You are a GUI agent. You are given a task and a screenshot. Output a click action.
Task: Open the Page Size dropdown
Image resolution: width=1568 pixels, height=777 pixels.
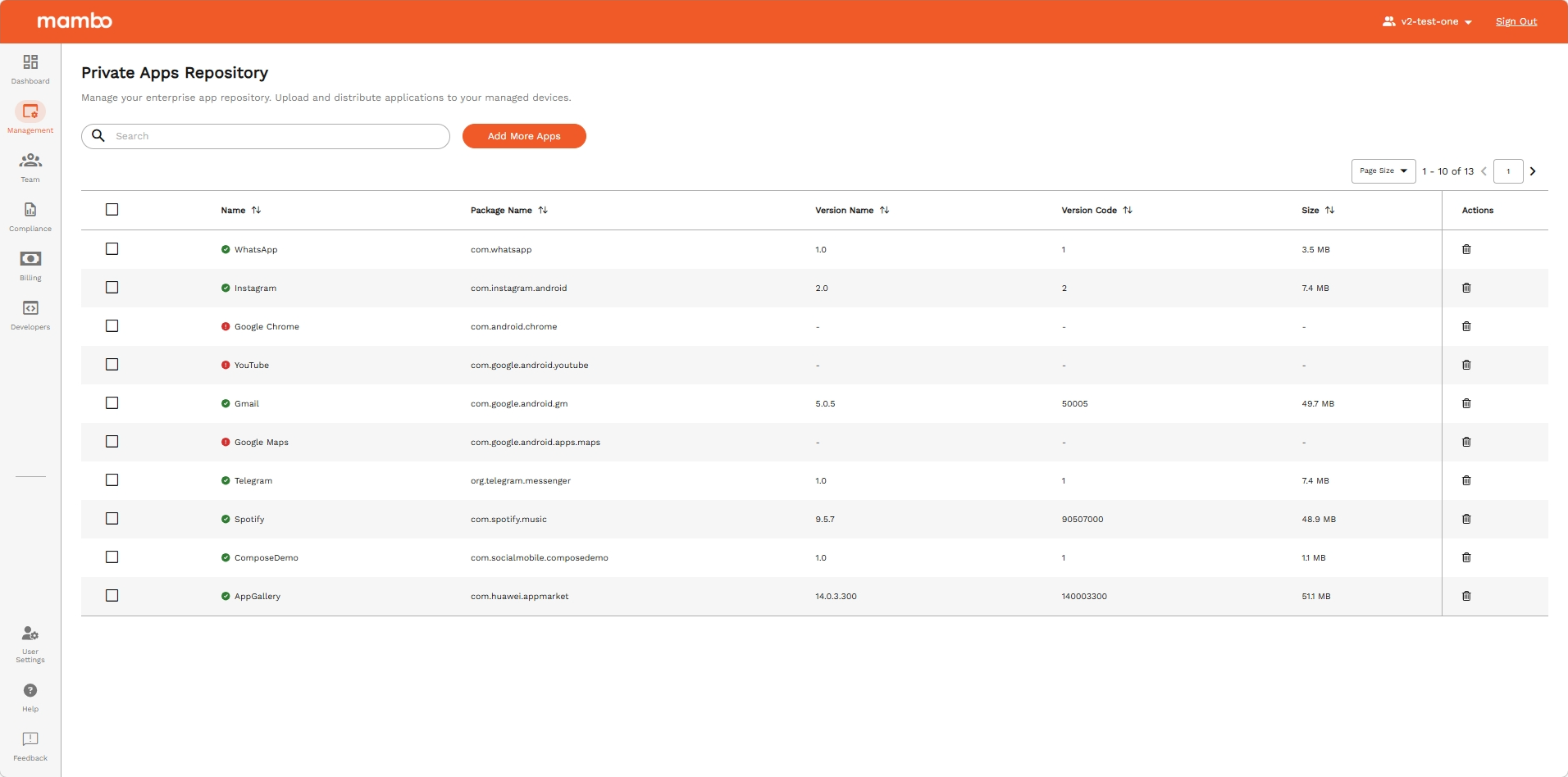[x=1383, y=171]
